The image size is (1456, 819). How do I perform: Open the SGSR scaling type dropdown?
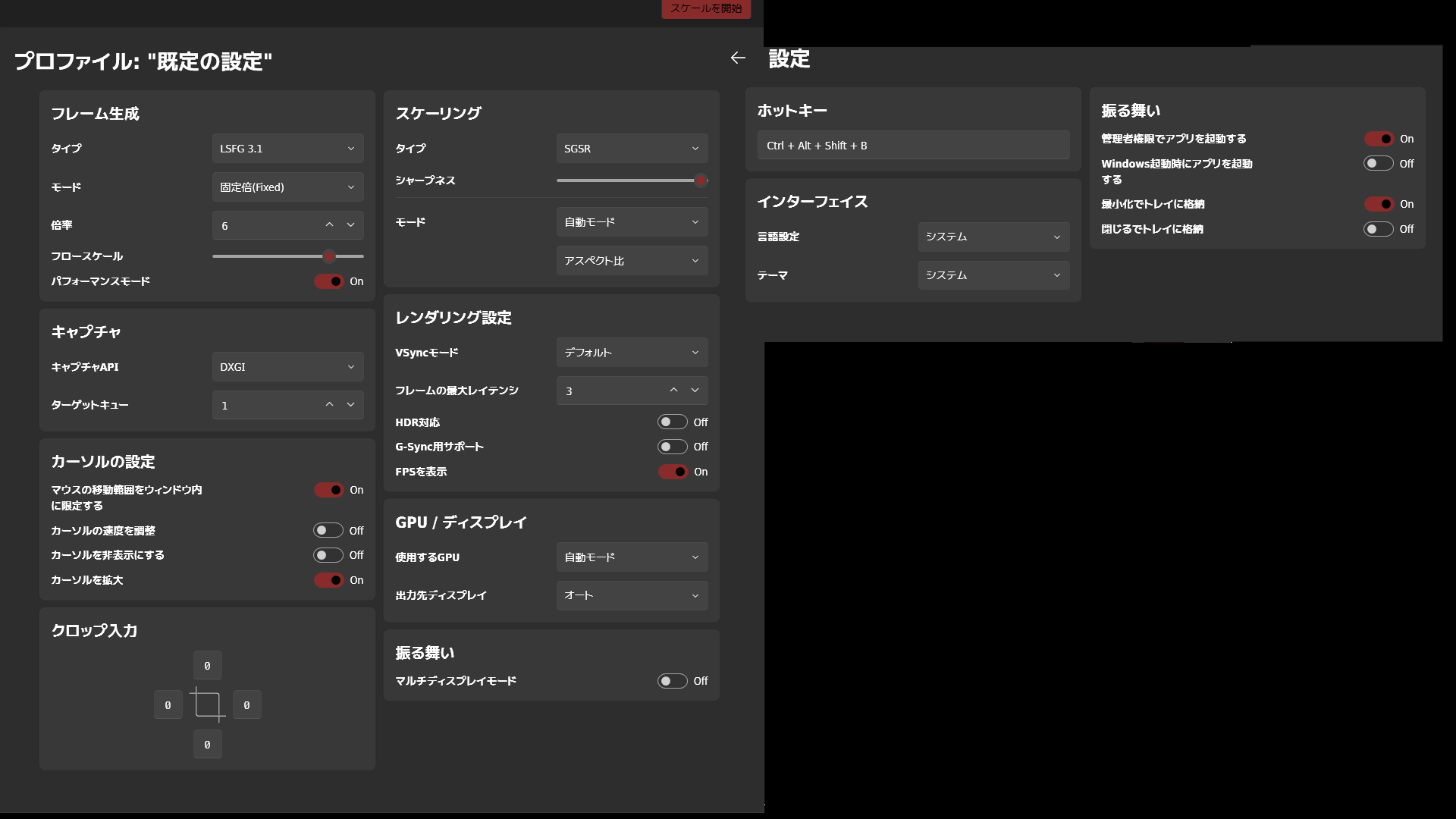tap(632, 149)
